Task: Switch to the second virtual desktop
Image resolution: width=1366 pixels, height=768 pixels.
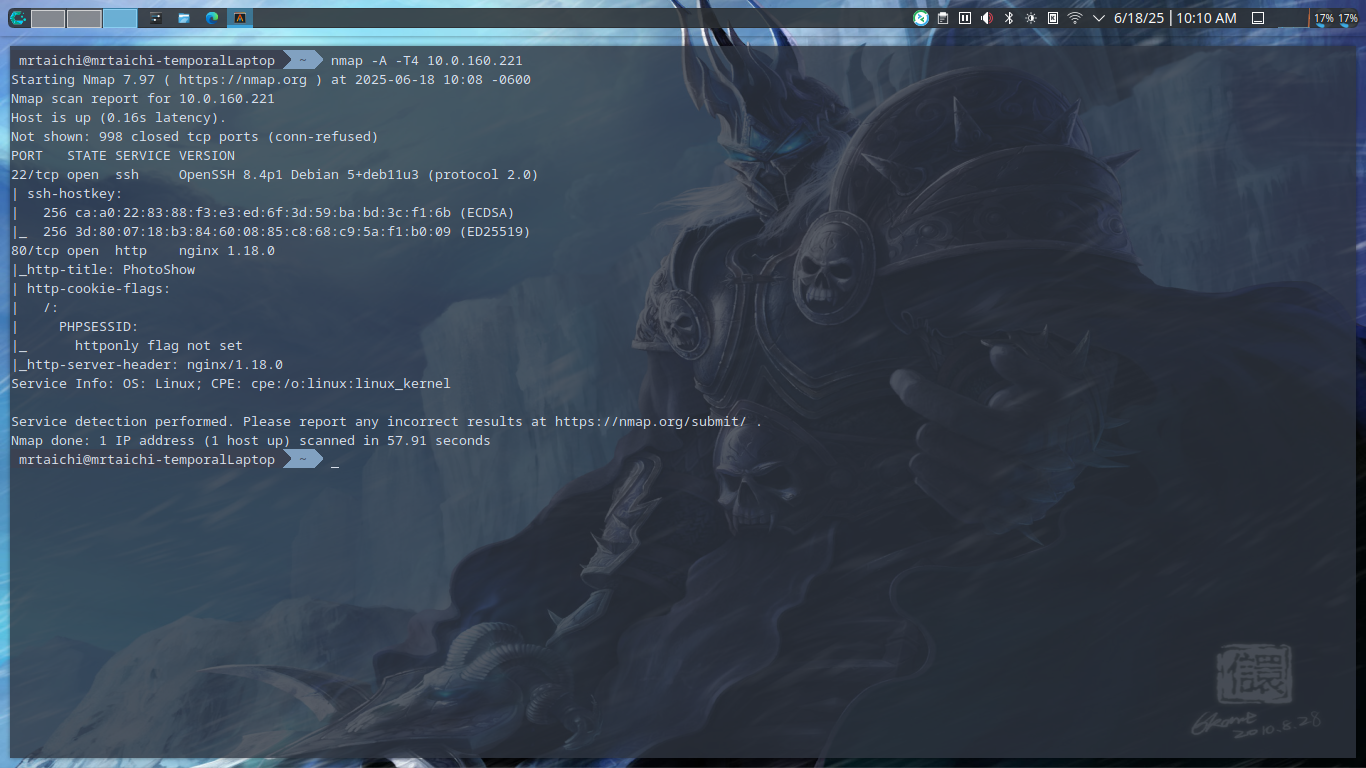Action: (84, 18)
